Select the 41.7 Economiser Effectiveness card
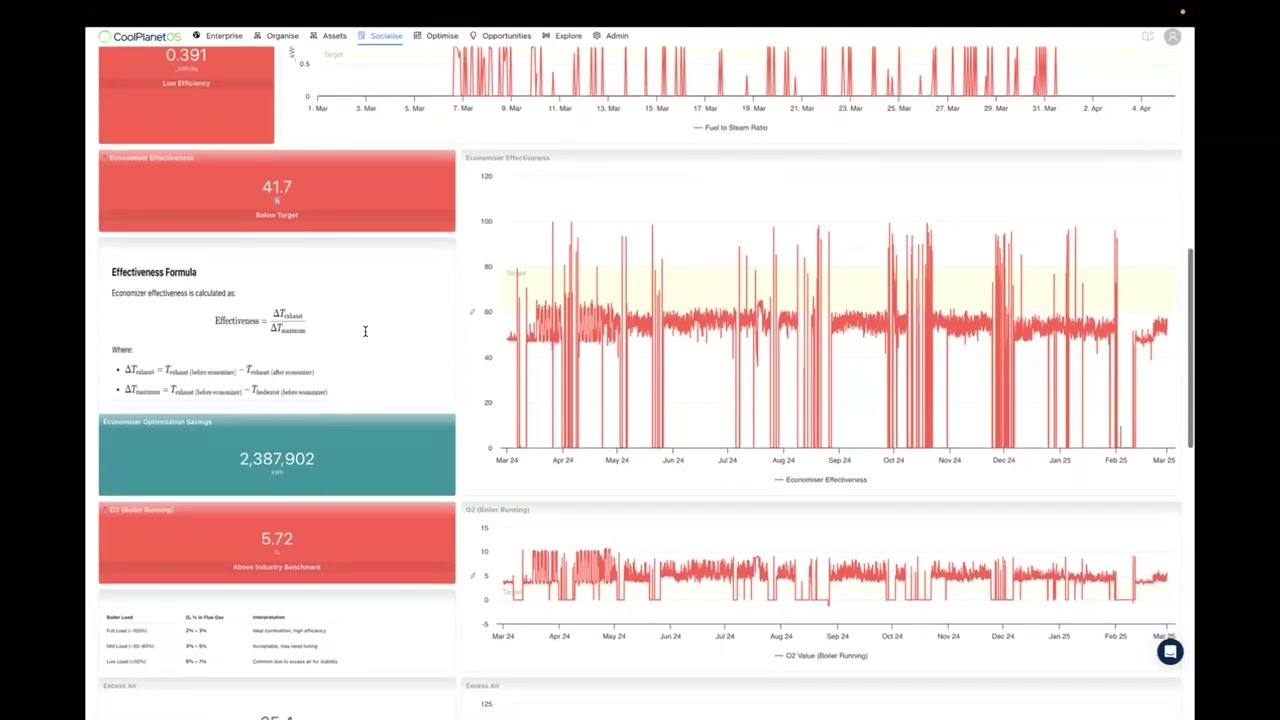 277,191
